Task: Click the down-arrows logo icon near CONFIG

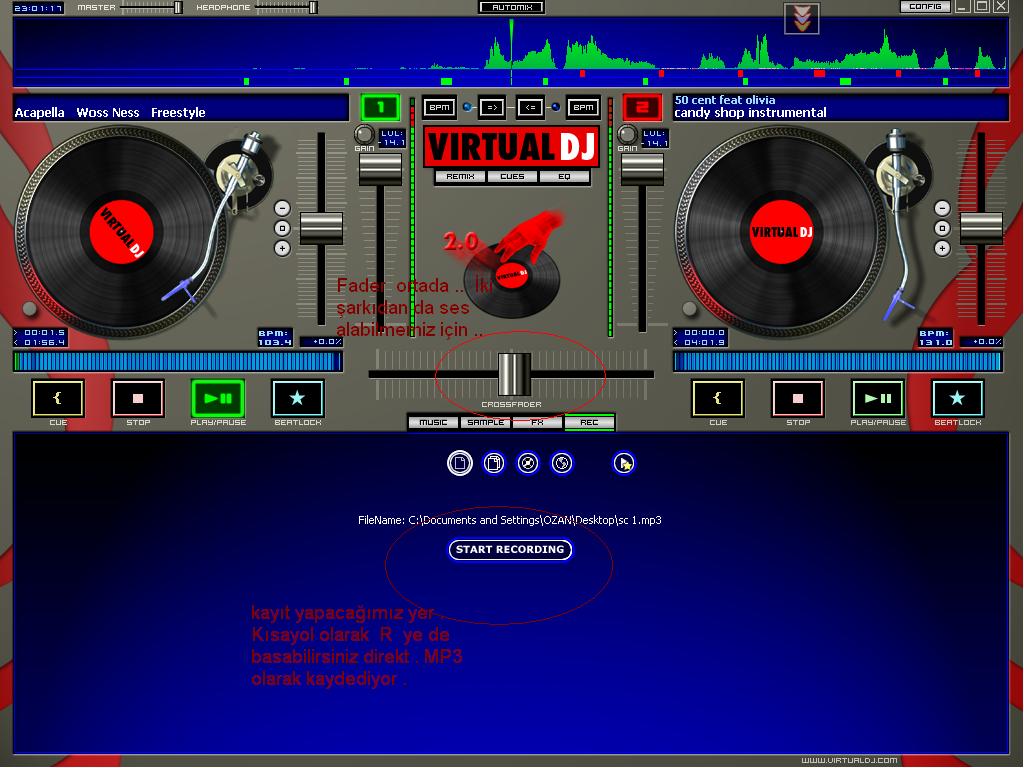Action: 801,18
